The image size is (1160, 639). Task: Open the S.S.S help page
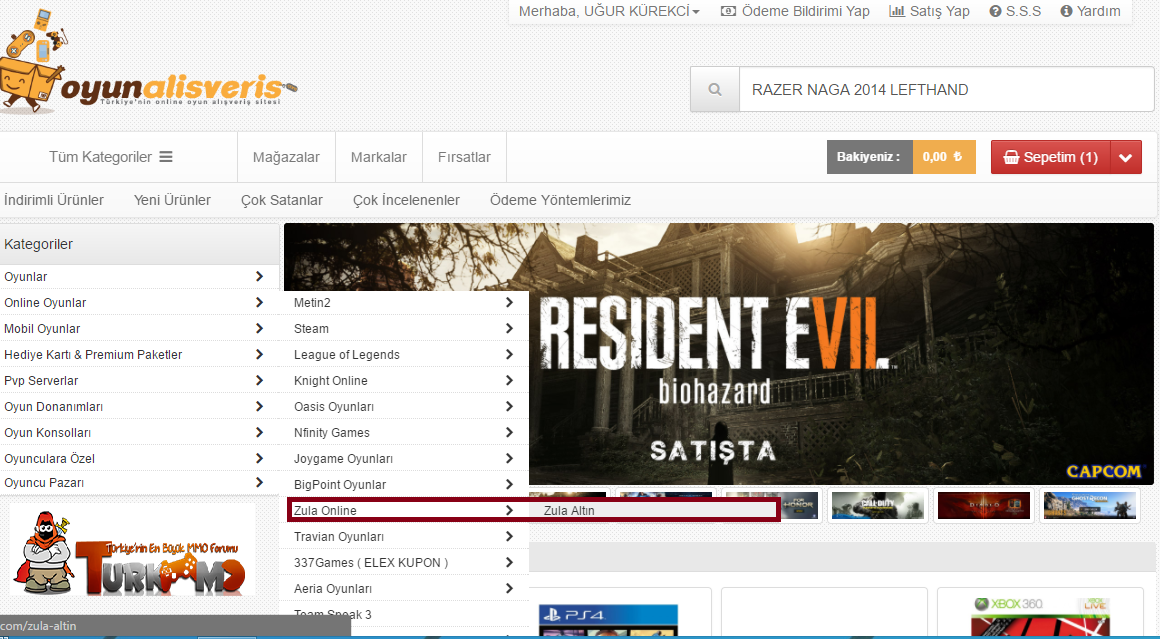[1015, 11]
